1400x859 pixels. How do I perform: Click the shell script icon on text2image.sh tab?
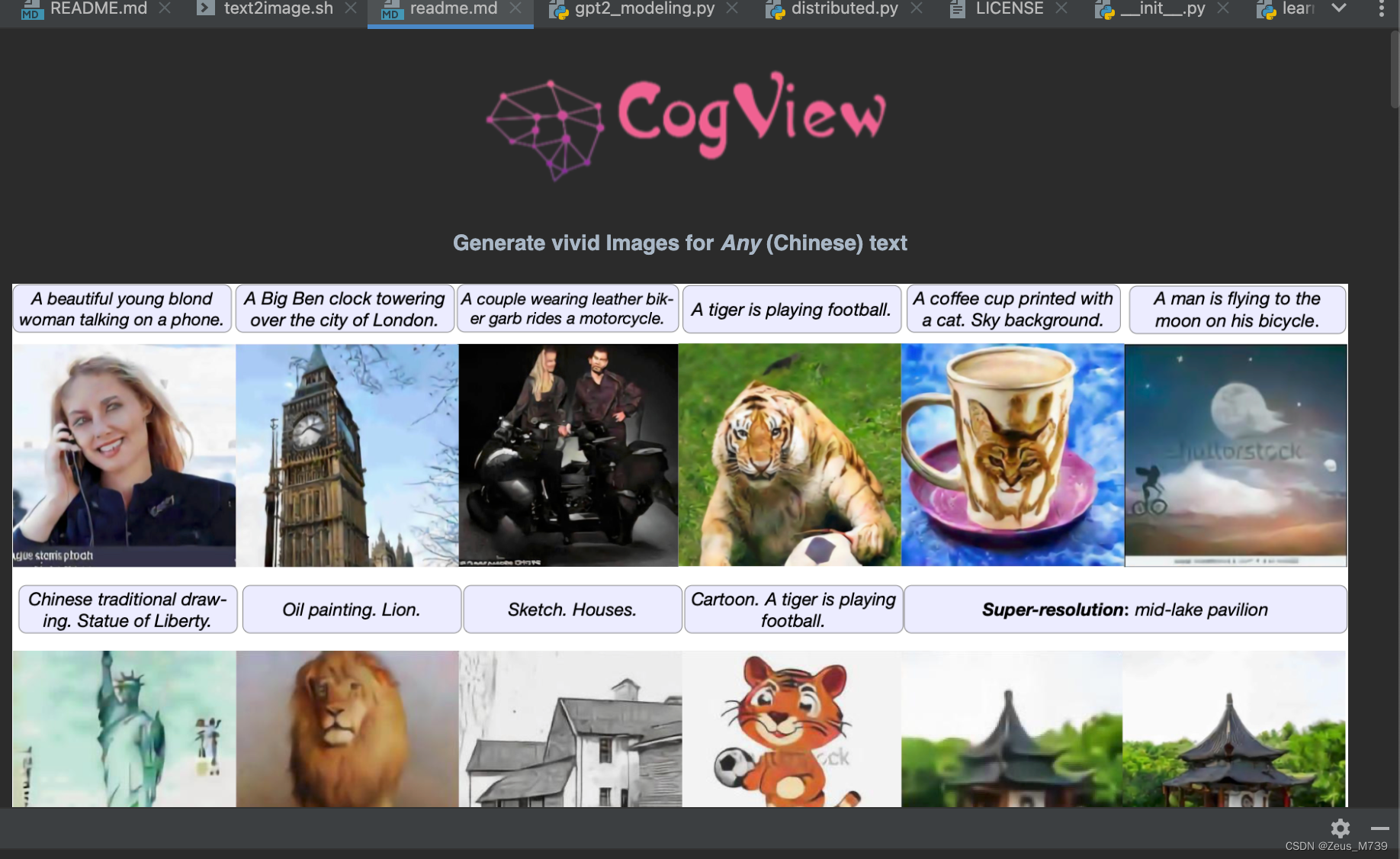(x=204, y=9)
